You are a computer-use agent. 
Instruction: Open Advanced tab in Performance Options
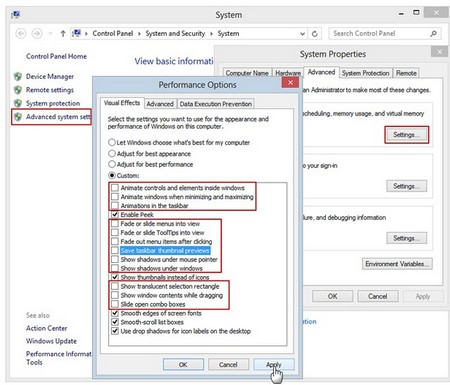(x=160, y=104)
